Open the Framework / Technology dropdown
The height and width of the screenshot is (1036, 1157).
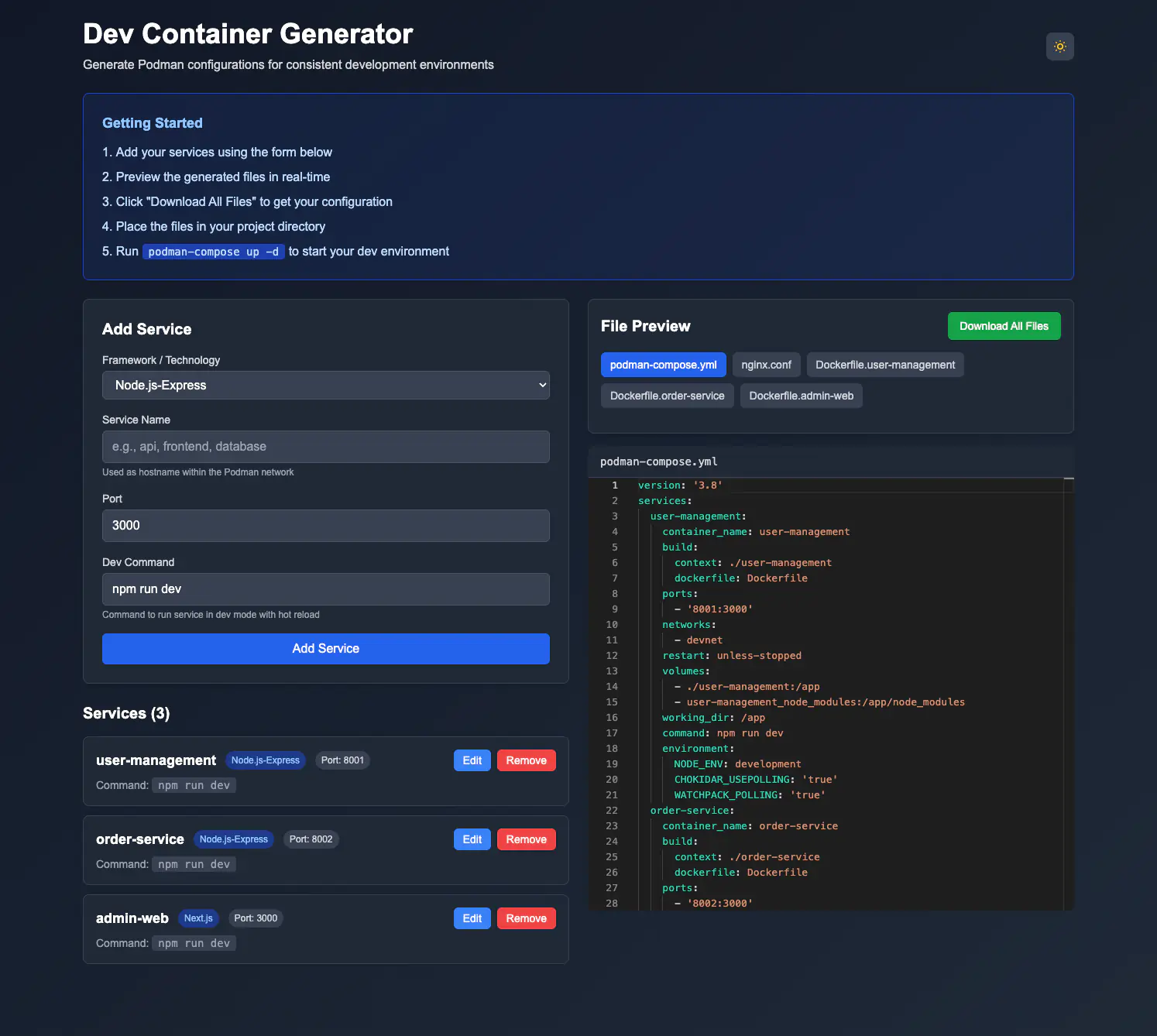click(325, 385)
